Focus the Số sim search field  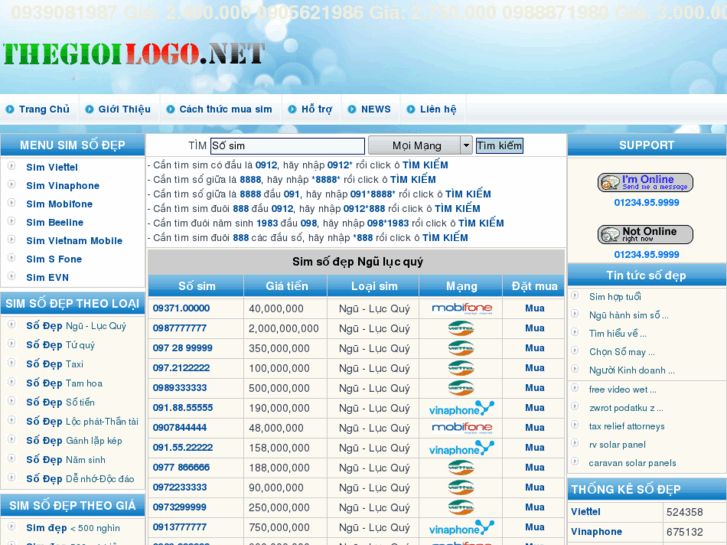(x=287, y=146)
